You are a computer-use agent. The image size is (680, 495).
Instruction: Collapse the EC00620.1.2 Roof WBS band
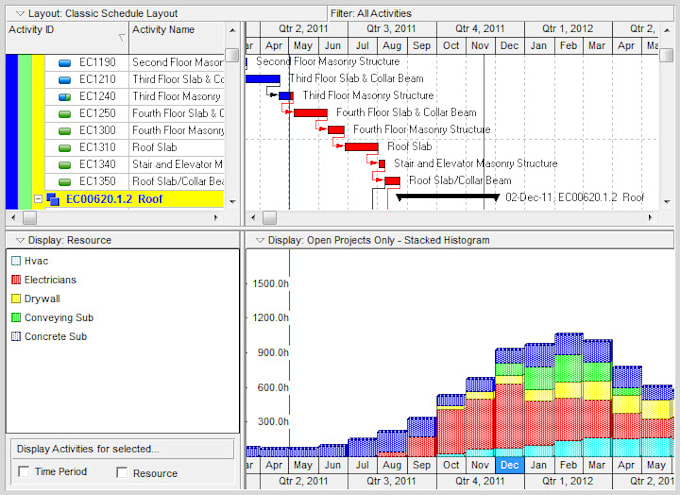(38, 199)
